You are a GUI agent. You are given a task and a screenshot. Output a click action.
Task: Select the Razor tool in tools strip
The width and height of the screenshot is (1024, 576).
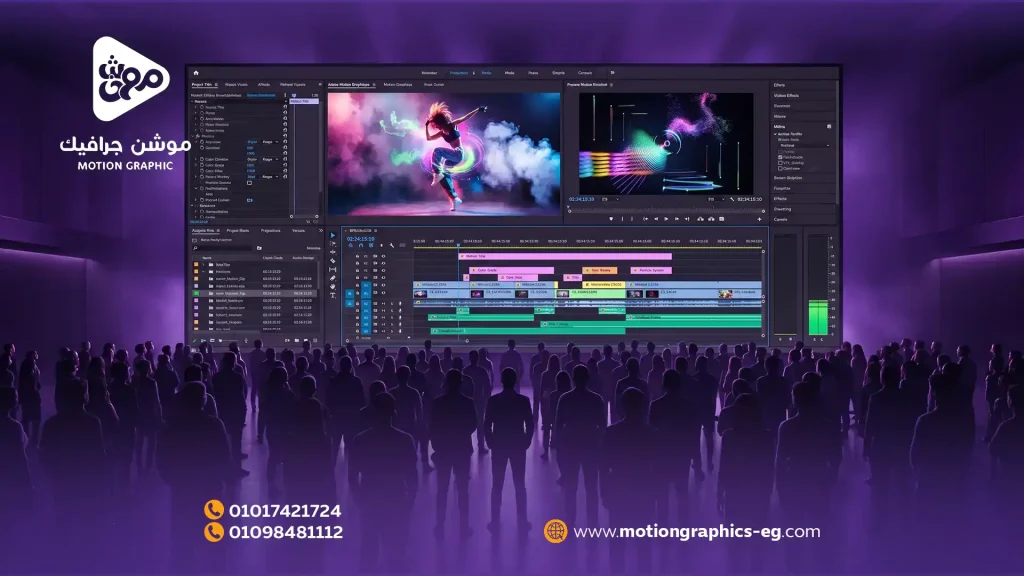[332, 261]
